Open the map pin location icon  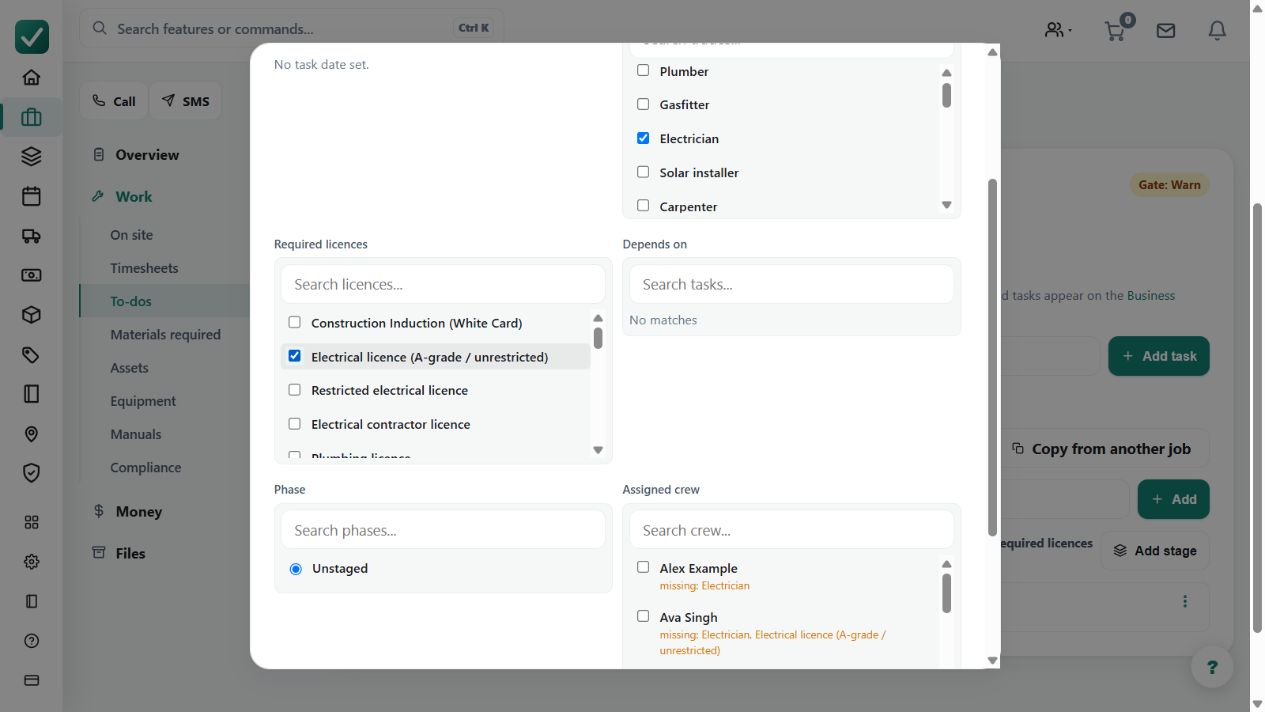click(x=31, y=434)
